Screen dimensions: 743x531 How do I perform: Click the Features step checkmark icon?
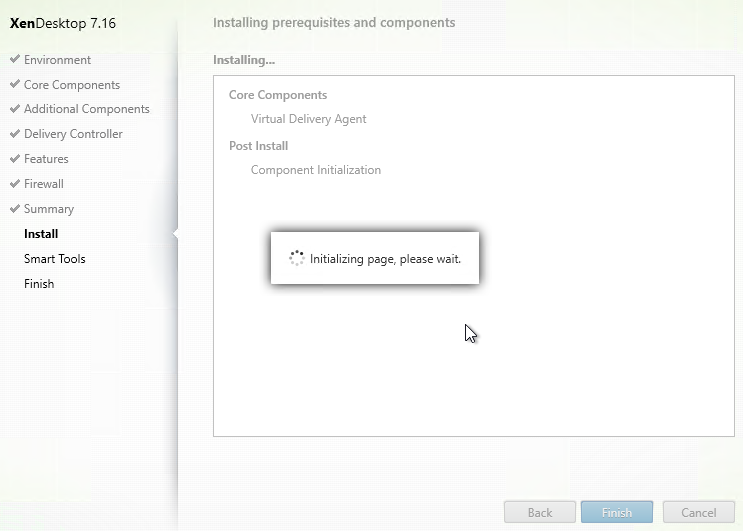point(15,158)
